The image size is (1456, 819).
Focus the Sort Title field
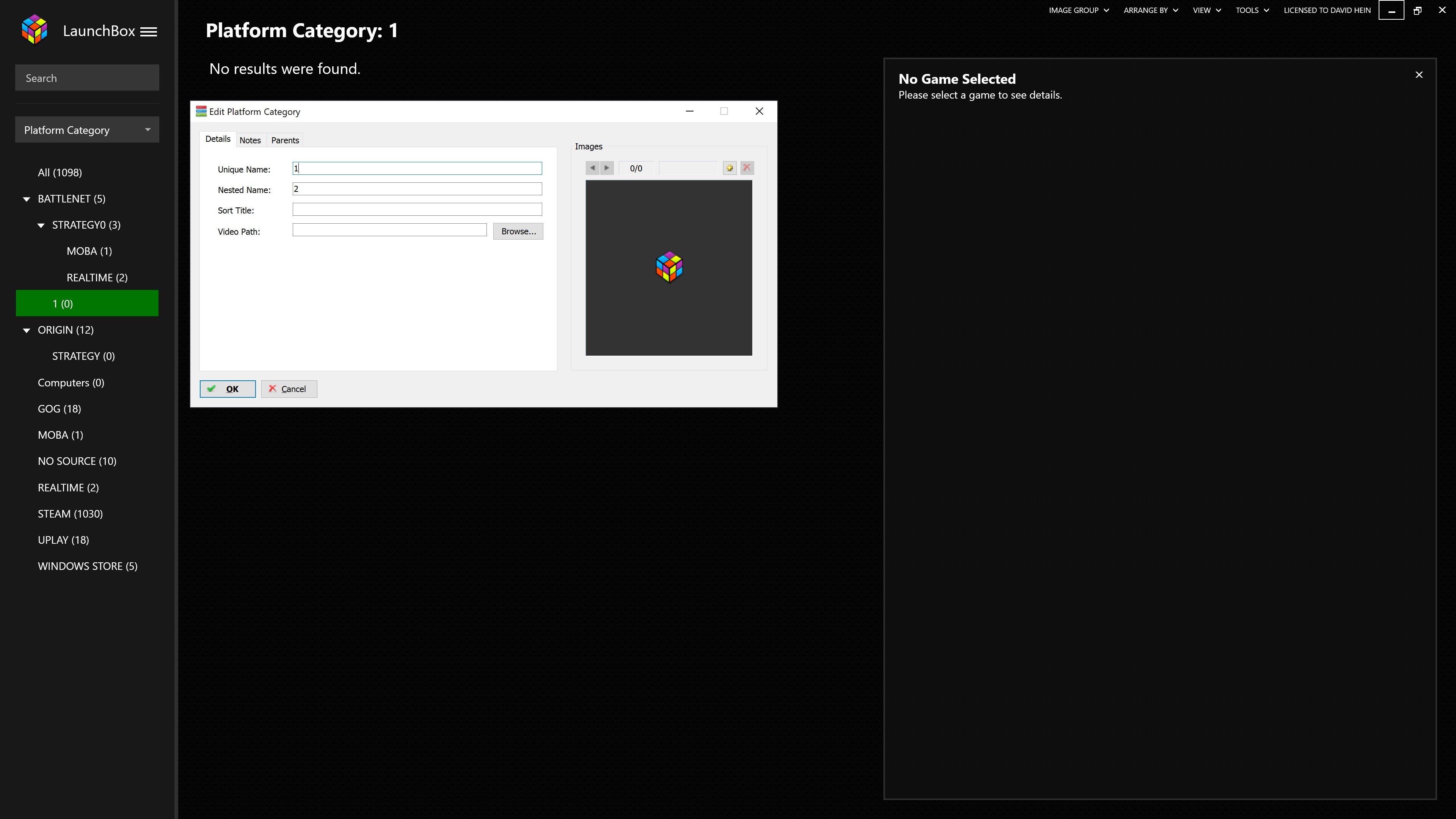[417, 209]
